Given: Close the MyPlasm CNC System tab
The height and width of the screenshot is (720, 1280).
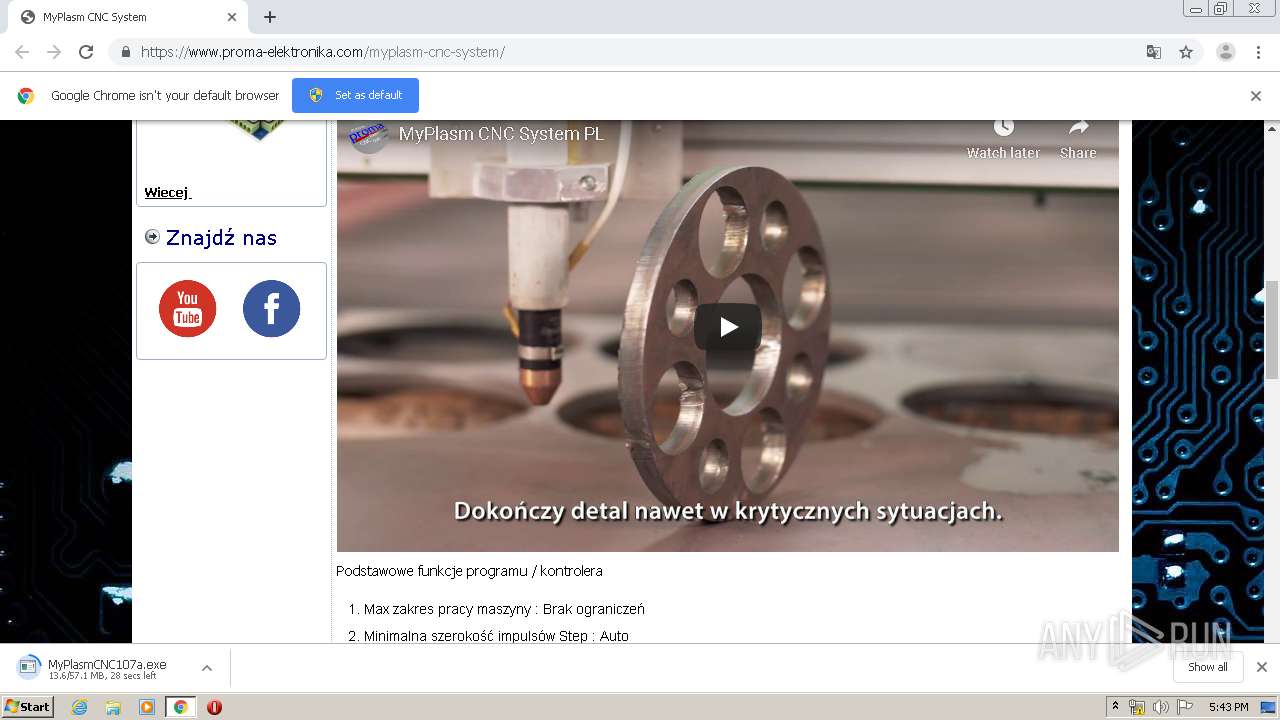Looking at the screenshot, I should click(x=232, y=17).
